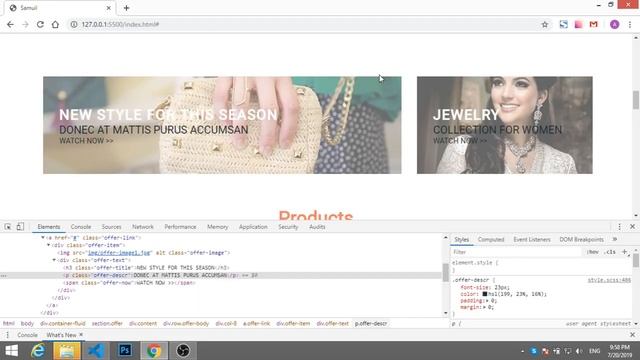Screen dimensions: 640x360
Task: Open the style.scss:486 source link
Action: click(609, 280)
